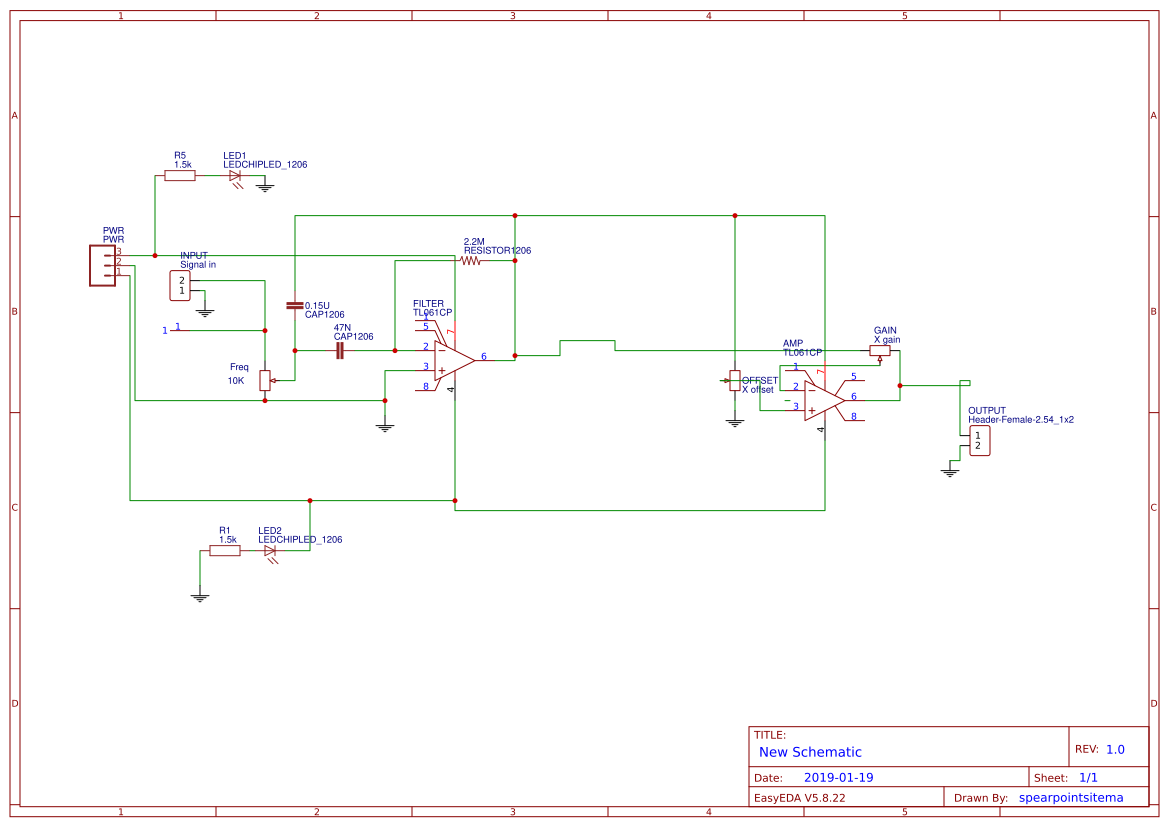
Task: Select the R1 1.5k resistor symbol
Action: pos(227,548)
